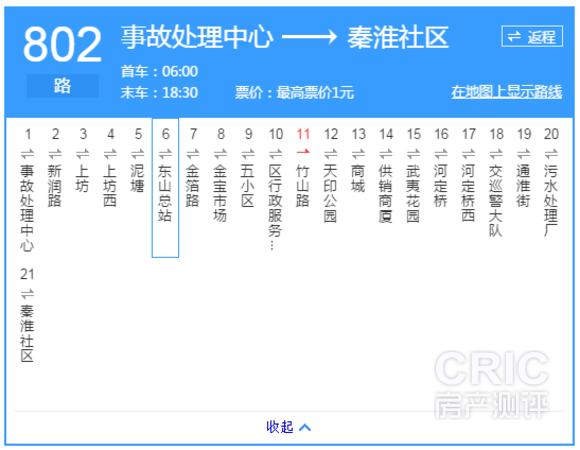The image size is (580, 450).
Task: Open 在地图上显示路线 map link
Action: click(x=506, y=92)
